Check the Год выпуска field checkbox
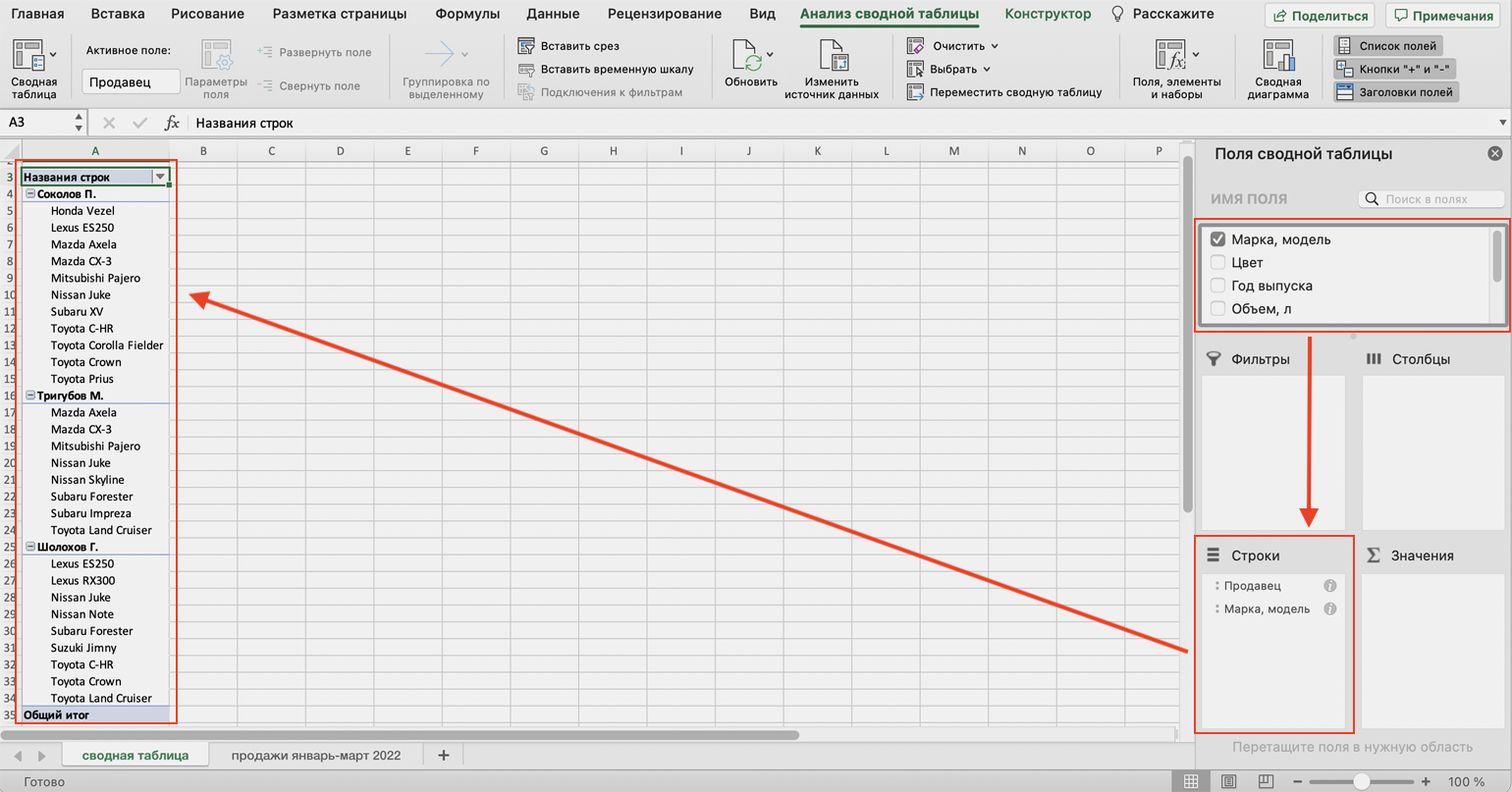 pyautogui.click(x=1218, y=286)
